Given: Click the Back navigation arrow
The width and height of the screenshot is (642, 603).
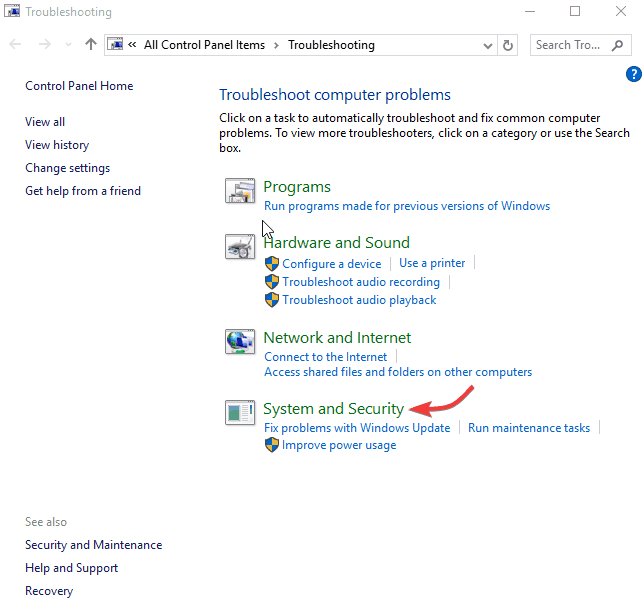Looking at the screenshot, I should [x=15, y=44].
